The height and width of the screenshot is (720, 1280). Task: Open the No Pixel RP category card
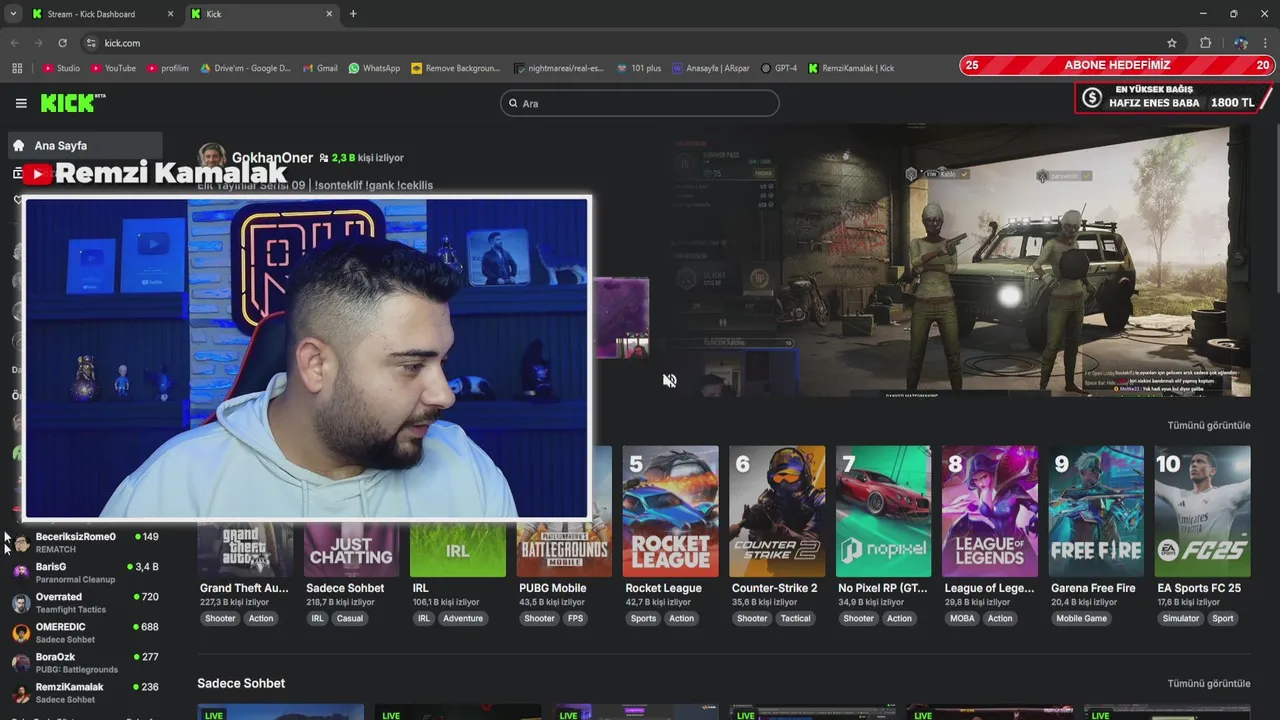coord(883,511)
